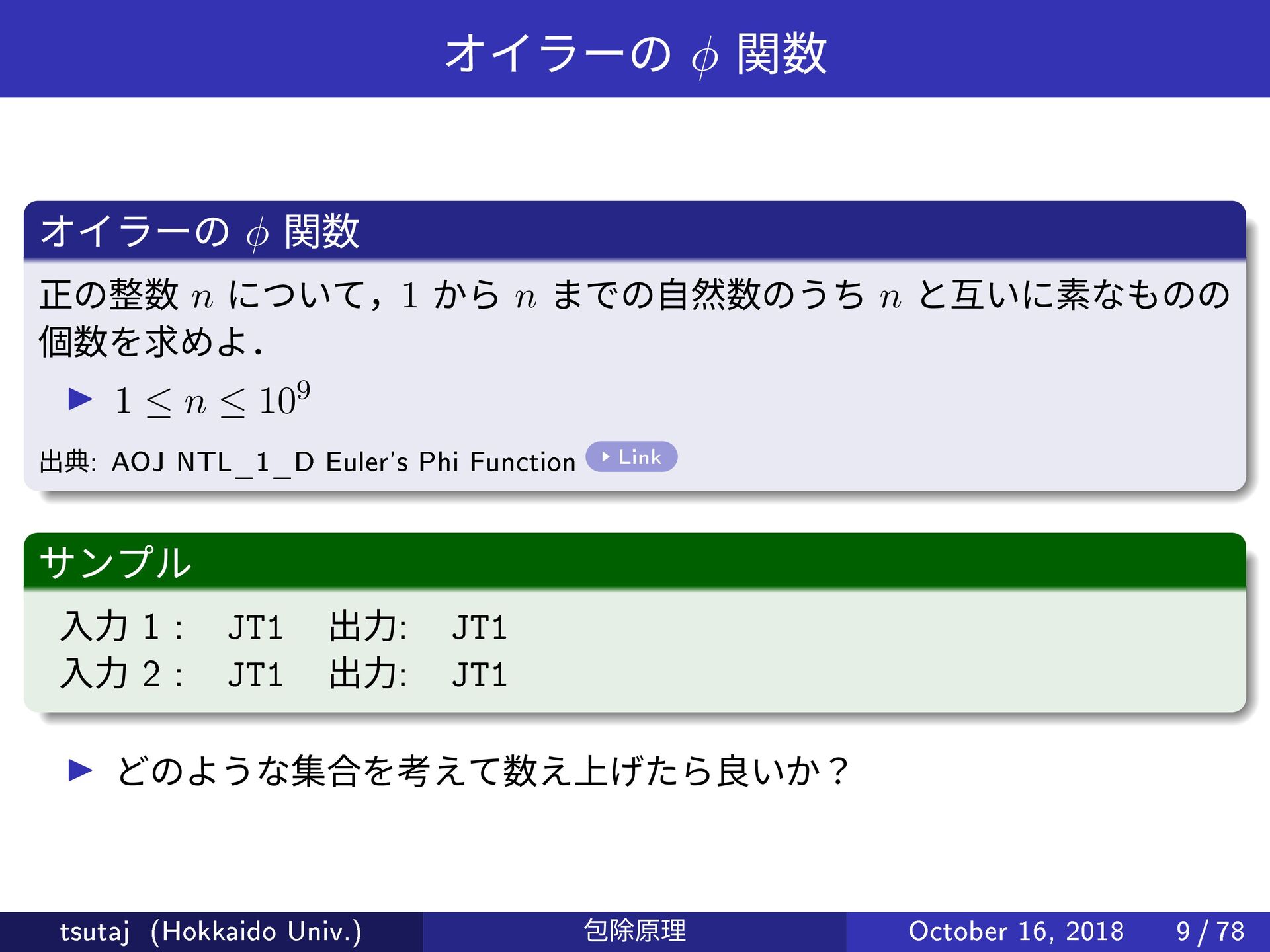Image resolution: width=1270 pixels, height=952 pixels.
Task: Click the JT1 output value on the first sample row
Action: coord(480,627)
